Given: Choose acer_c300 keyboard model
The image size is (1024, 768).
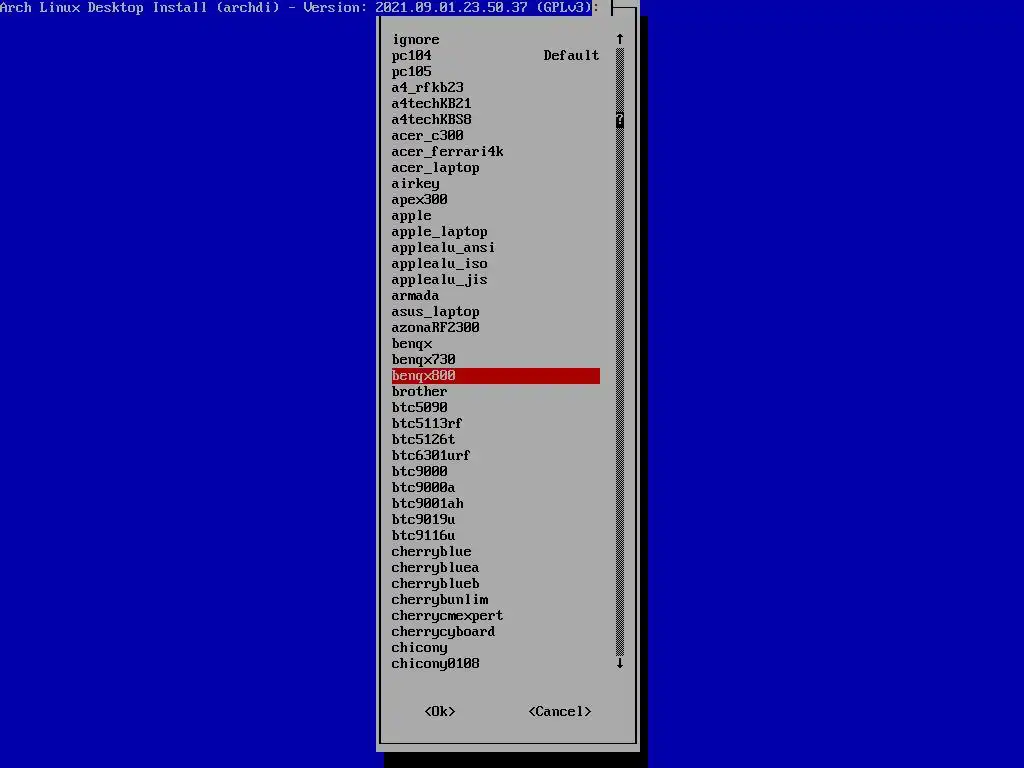Looking at the screenshot, I should [496, 136].
